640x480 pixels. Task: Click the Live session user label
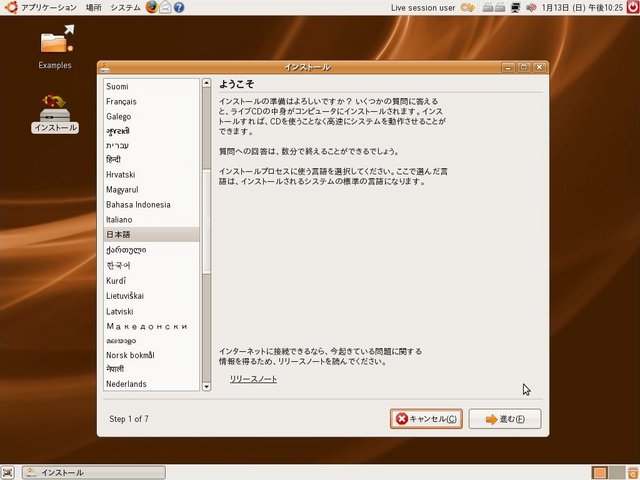(x=423, y=8)
